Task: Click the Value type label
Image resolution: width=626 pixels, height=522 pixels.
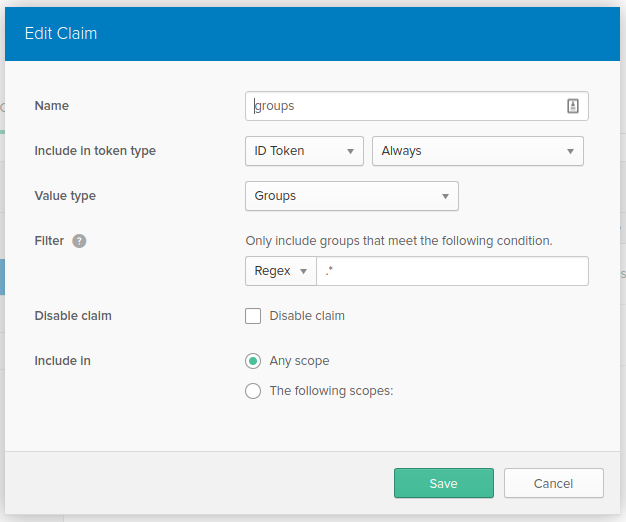Action: [x=65, y=196]
